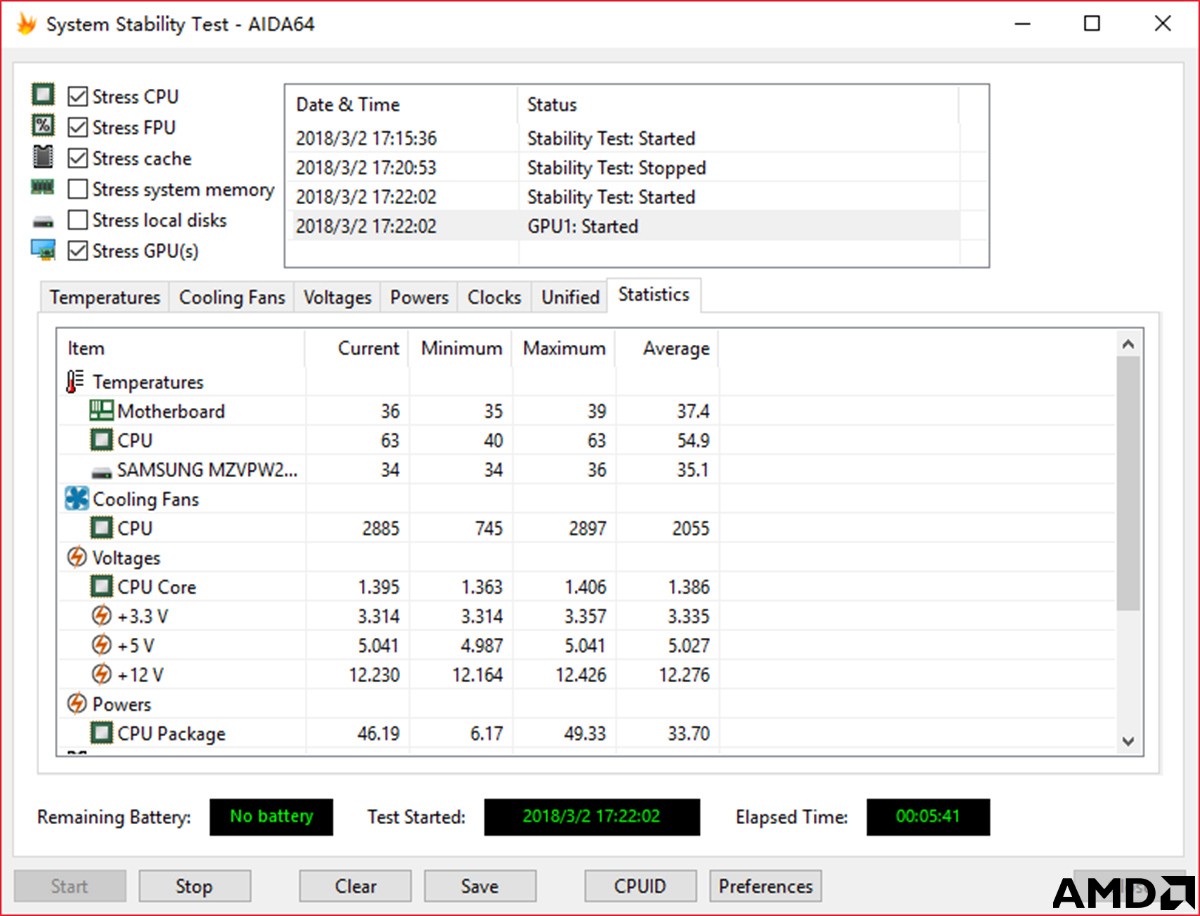
Task: Click the Item column header
Action: point(181,348)
